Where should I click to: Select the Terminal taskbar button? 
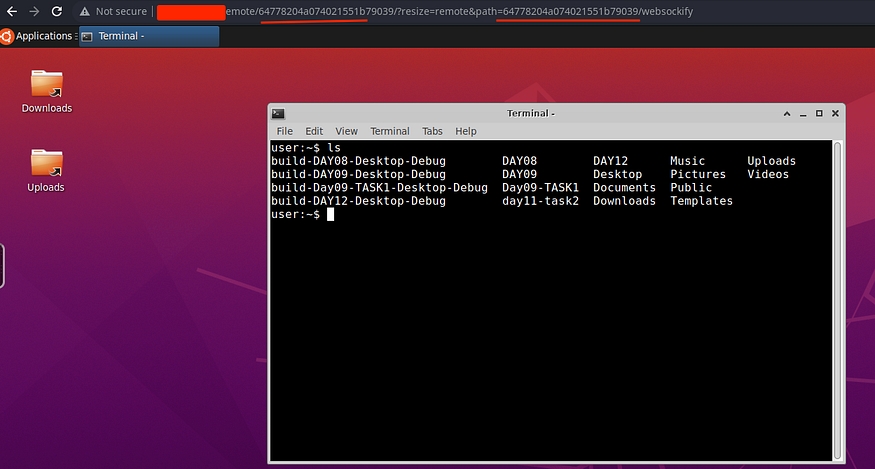click(148, 36)
